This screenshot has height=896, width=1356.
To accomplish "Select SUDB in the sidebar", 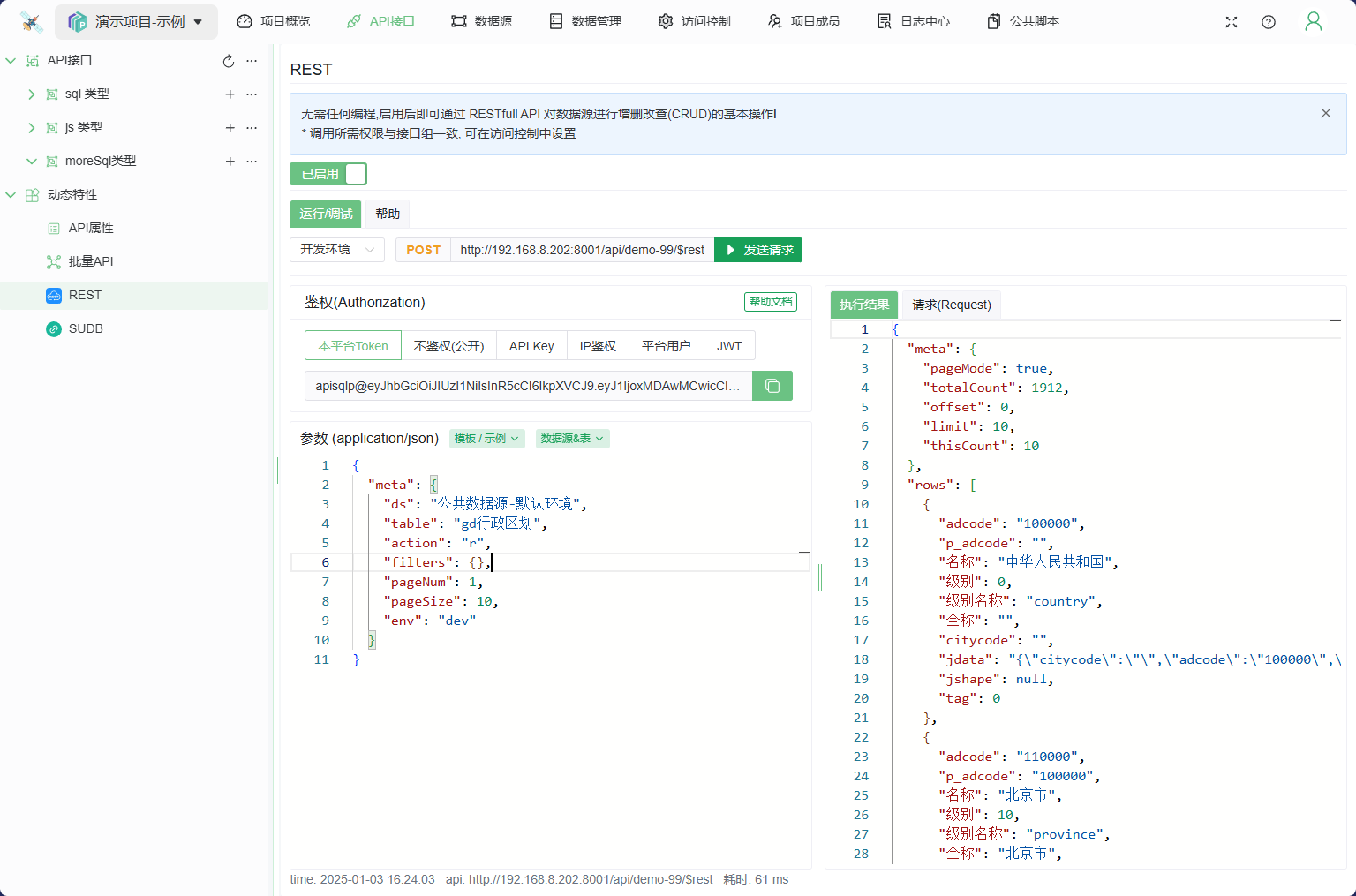I will (x=86, y=328).
